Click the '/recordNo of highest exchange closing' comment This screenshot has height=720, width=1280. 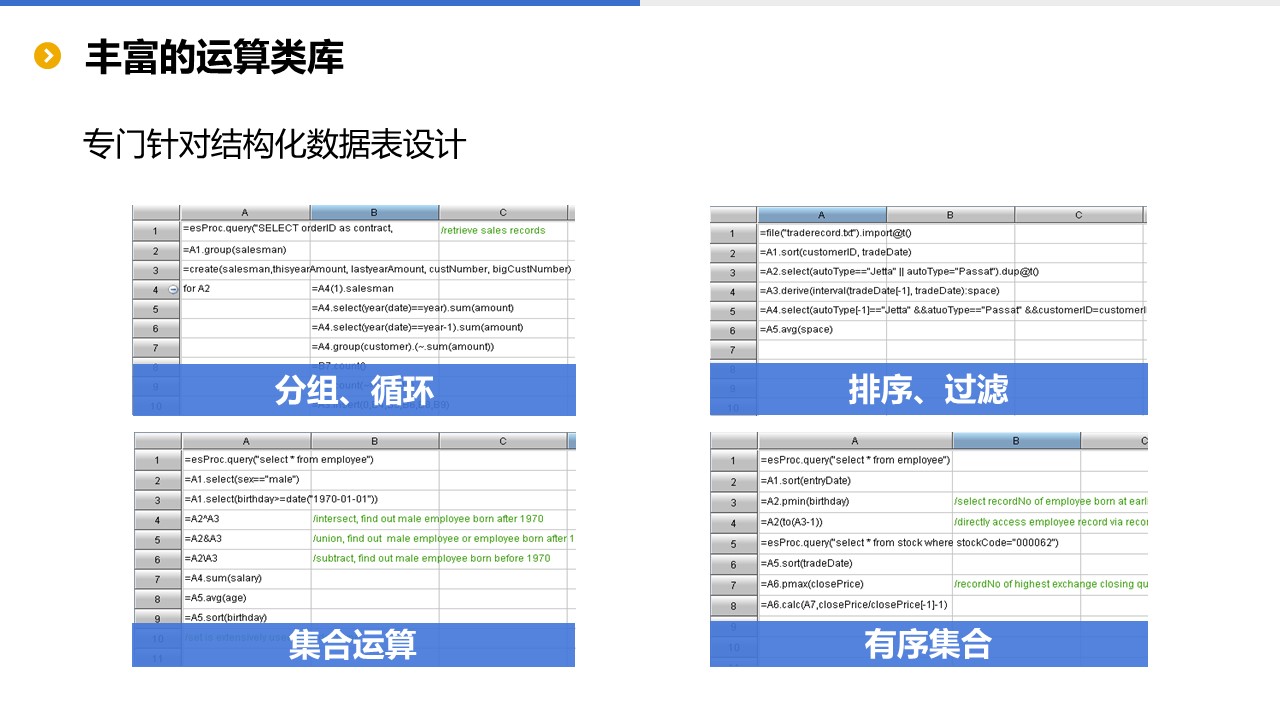[1050, 585]
